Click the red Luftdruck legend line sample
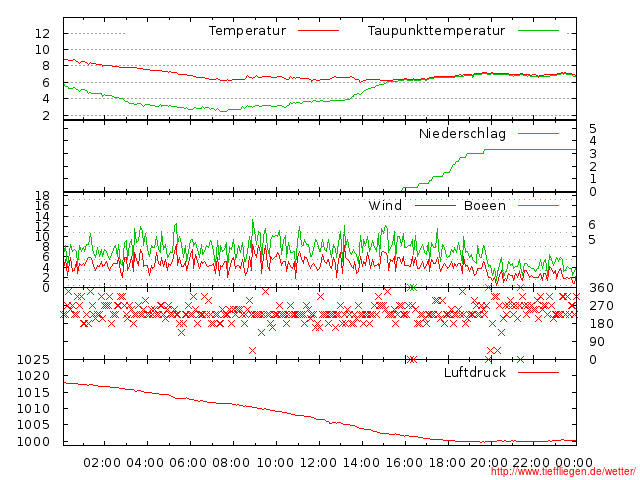Viewport: 640px width, 480px height. [538, 372]
